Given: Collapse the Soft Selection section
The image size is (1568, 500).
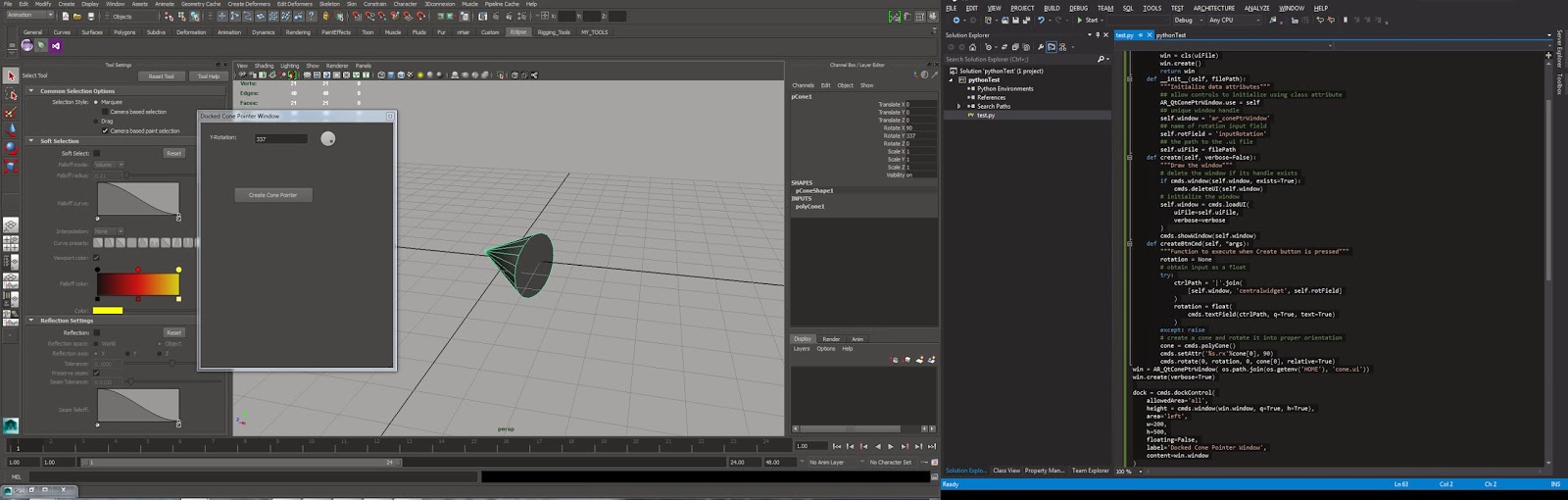Looking at the screenshot, I should (31, 141).
